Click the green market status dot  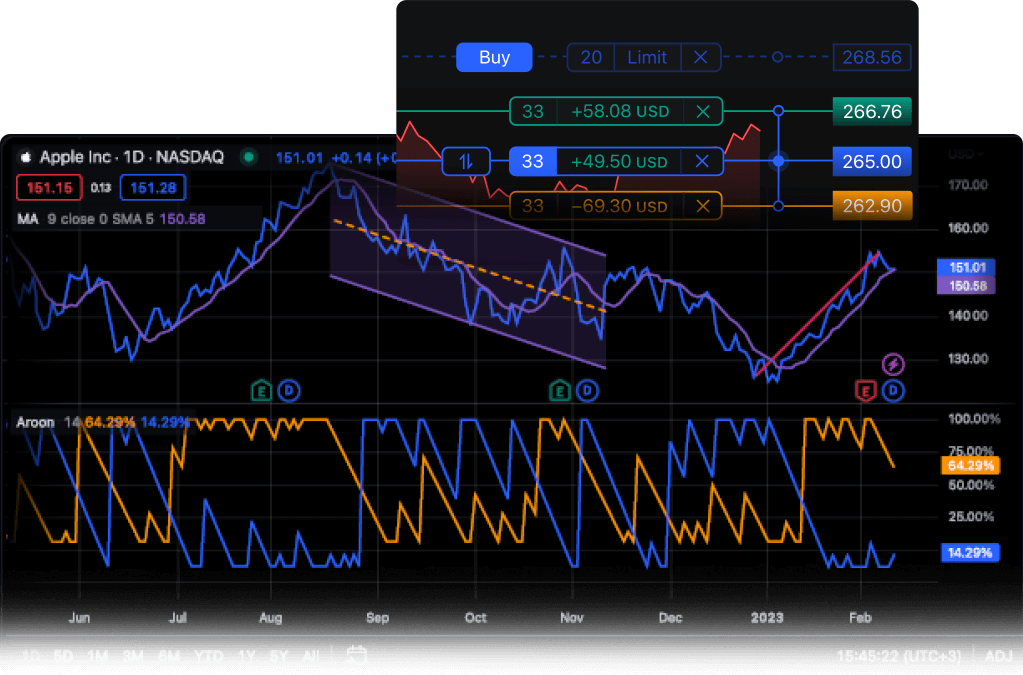249,157
